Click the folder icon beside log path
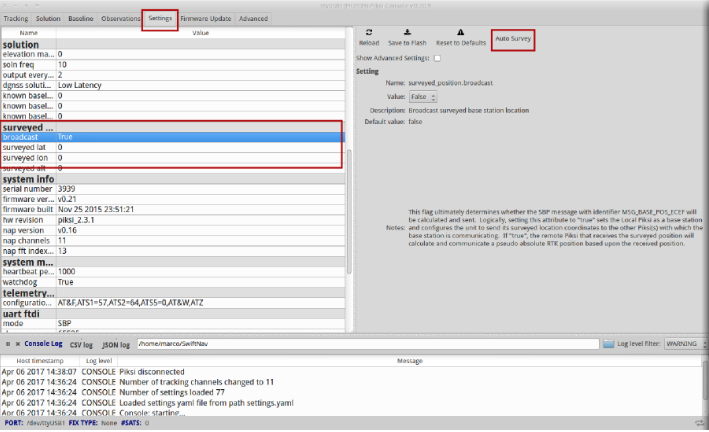This screenshot has width=709, height=432. click(608, 344)
